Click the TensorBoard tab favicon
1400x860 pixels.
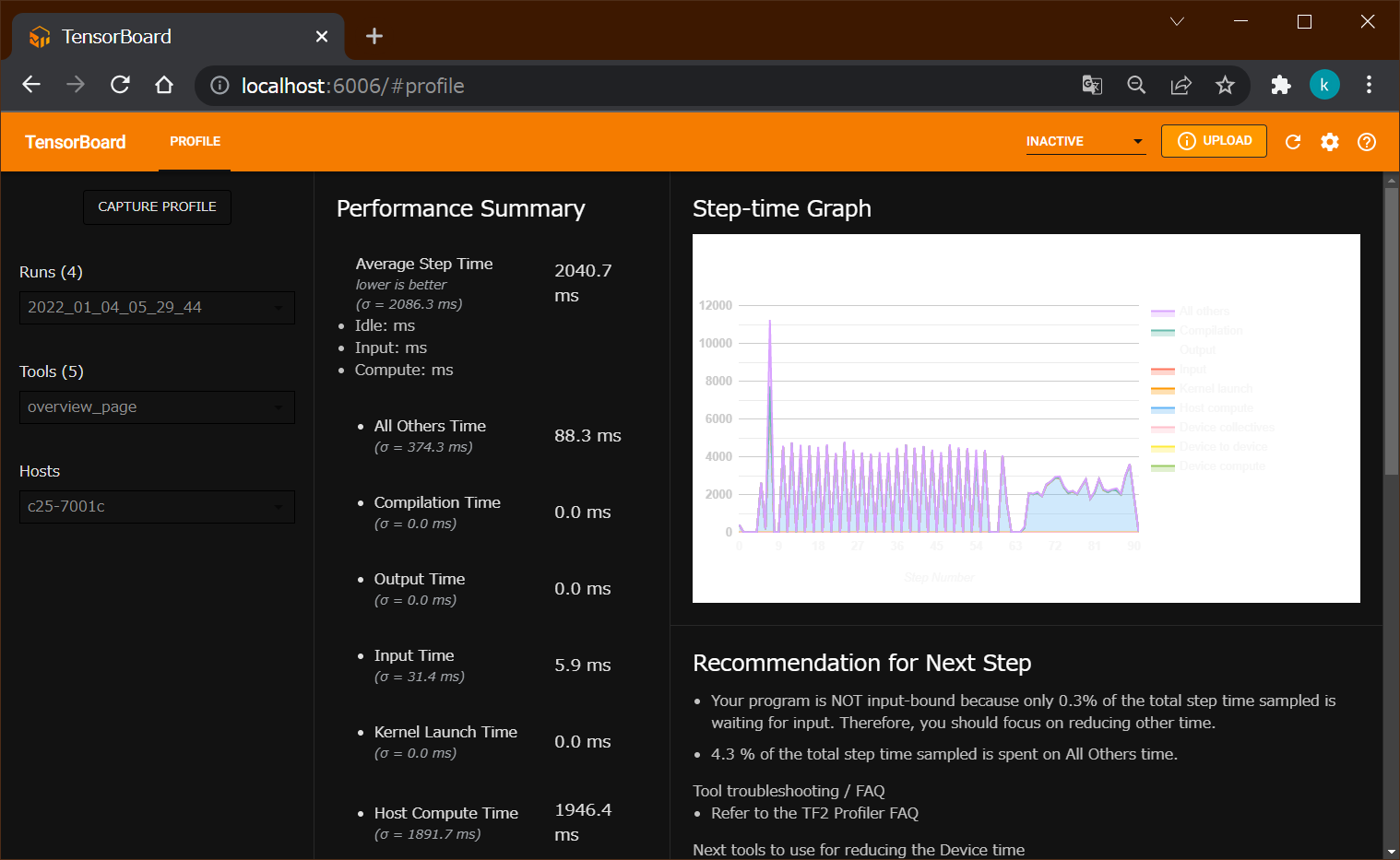click(39, 37)
